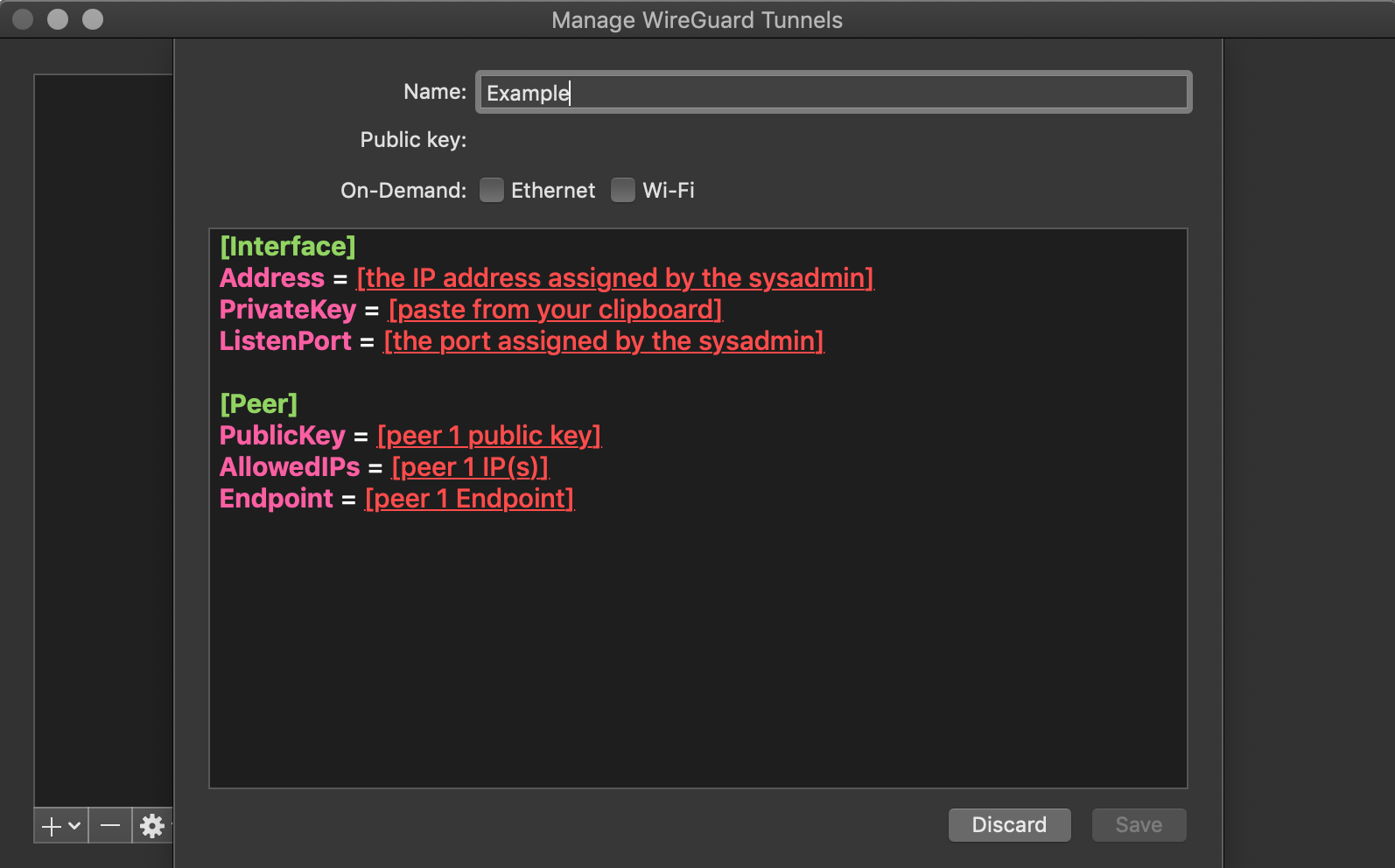
Task: Click the peer 1 Endpoint placeholder
Action: (470, 499)
